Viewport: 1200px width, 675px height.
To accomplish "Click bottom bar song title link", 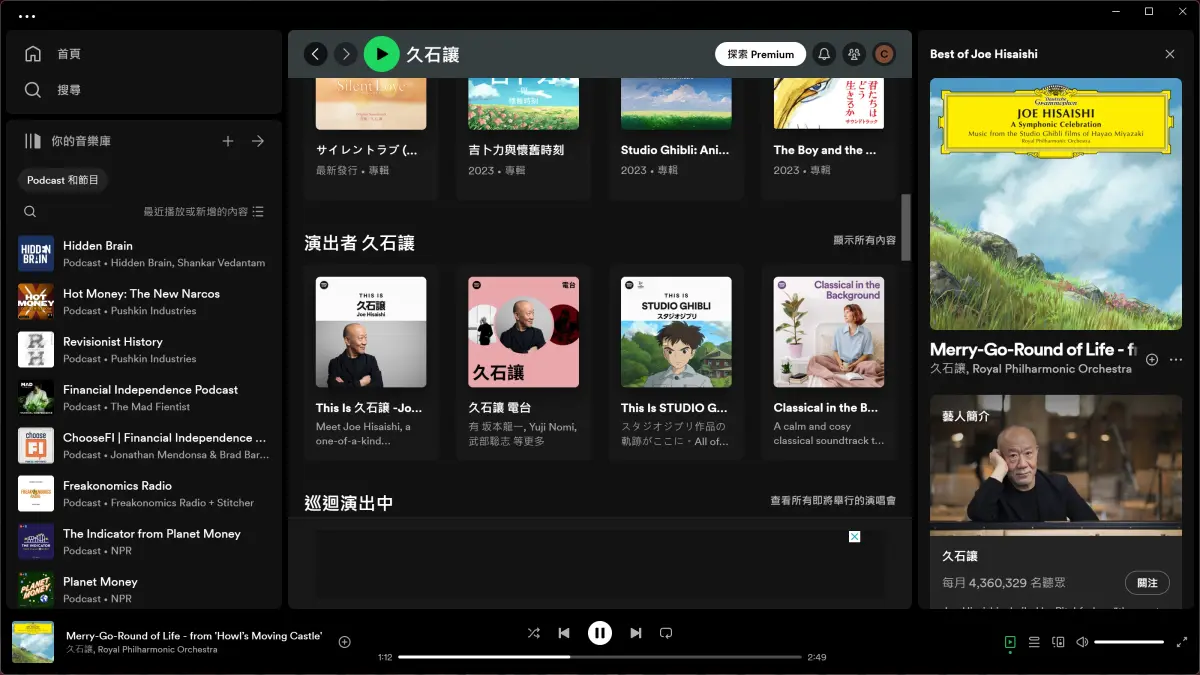I will point(194,636).
